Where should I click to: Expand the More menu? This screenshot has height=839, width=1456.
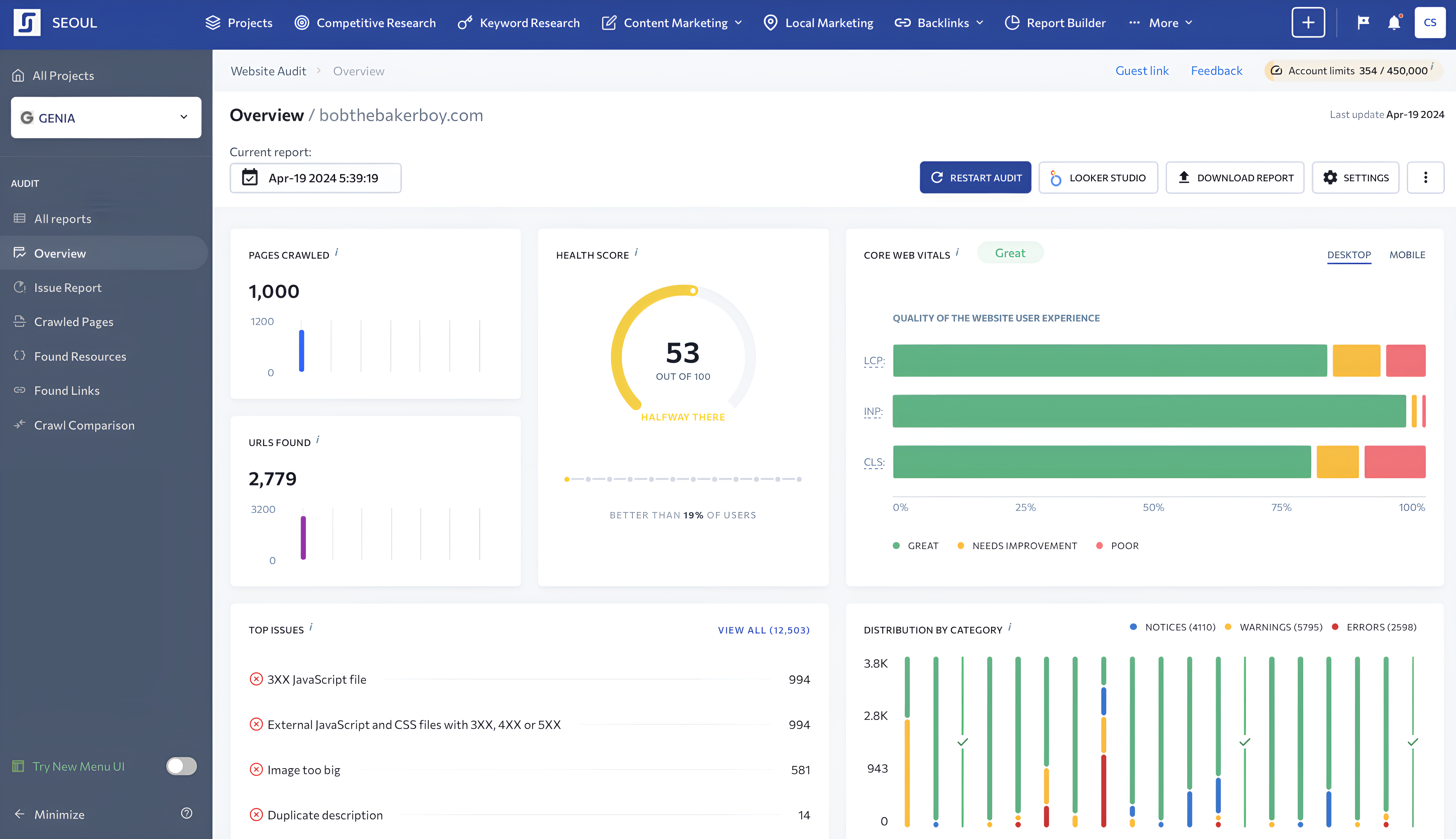pos(1160,23)
